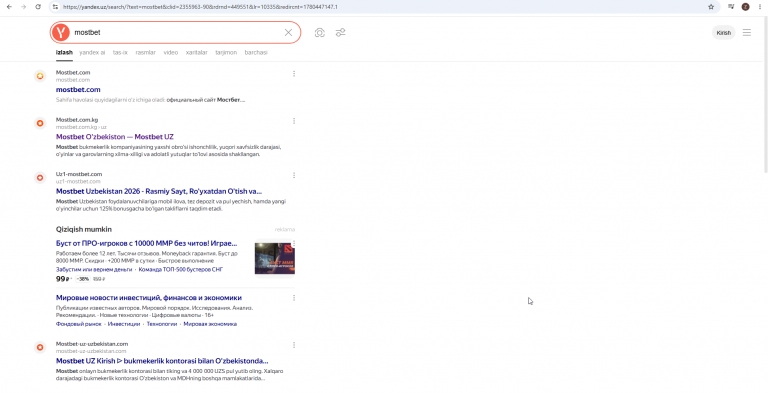
Task: Open options menu for Буст ad
Action: 294,243
